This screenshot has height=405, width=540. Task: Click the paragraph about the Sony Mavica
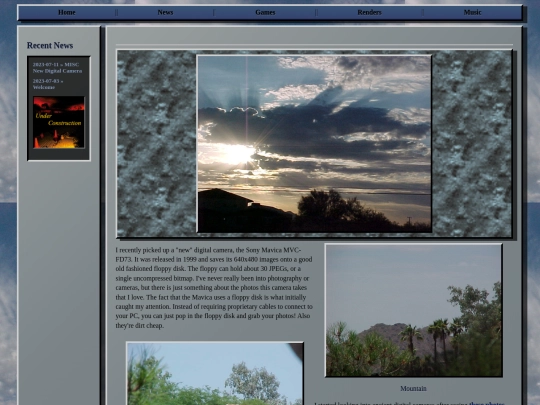[214, 288]
